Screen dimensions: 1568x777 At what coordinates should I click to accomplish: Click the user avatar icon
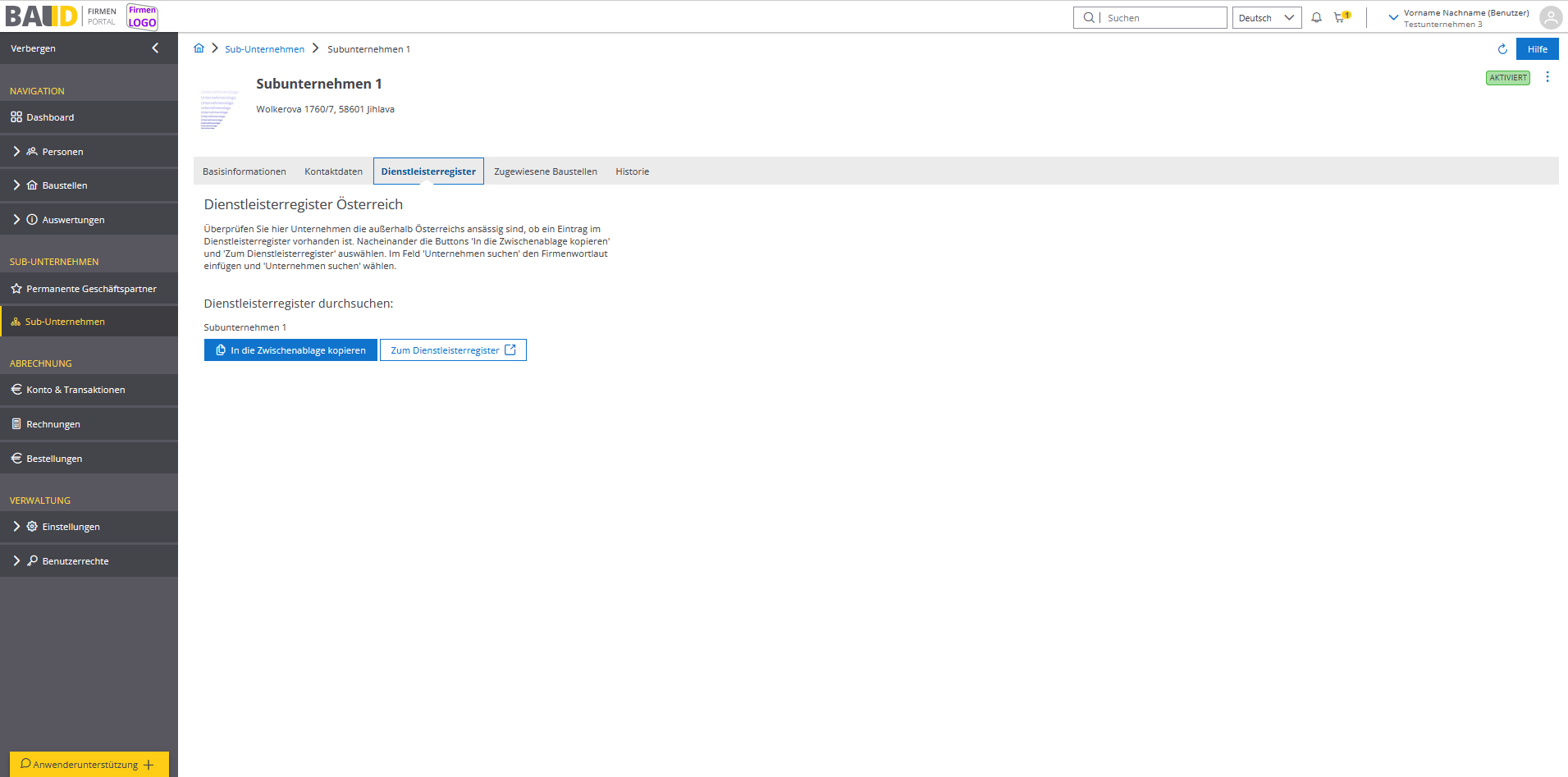[x=1550, y=18]
